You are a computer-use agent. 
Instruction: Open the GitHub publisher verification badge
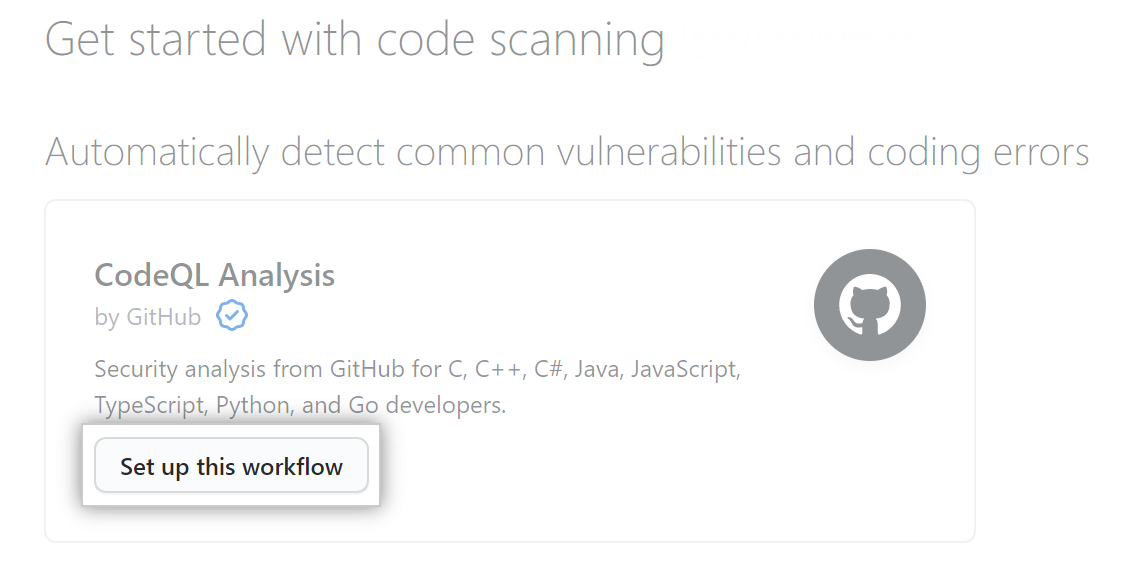click(x=231, y=315)
